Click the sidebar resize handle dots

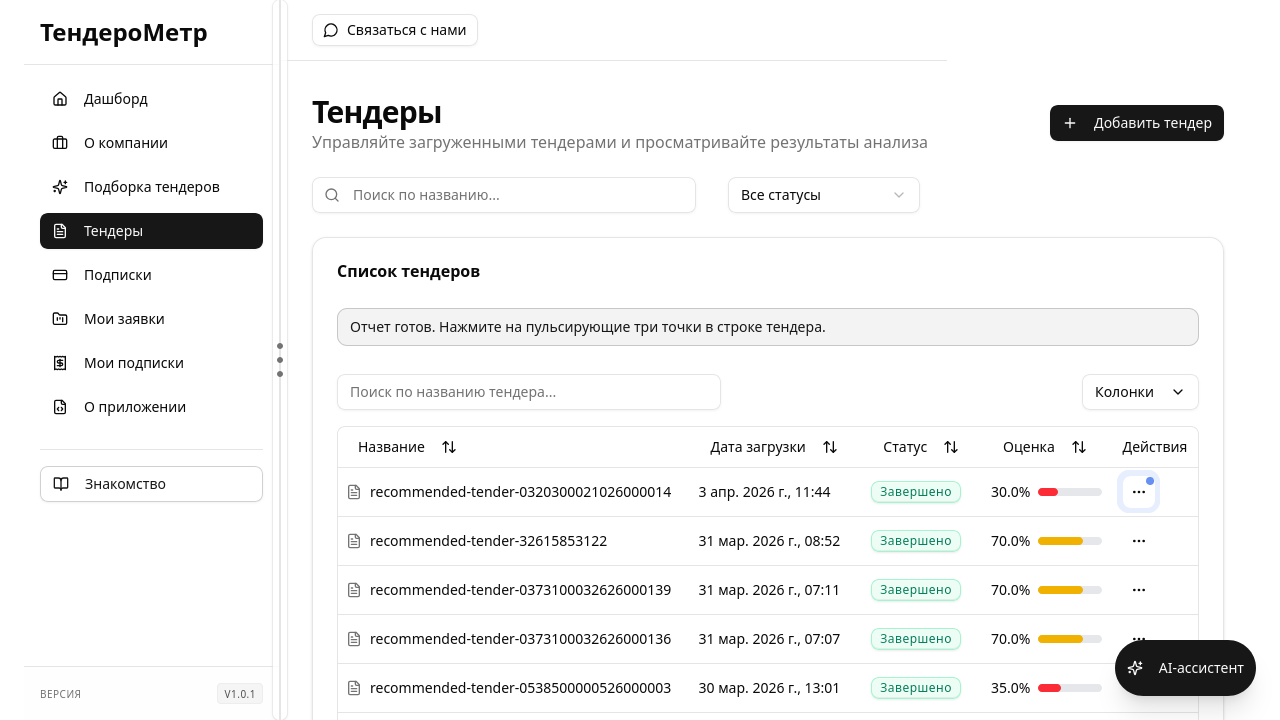(x=280, y=360)
